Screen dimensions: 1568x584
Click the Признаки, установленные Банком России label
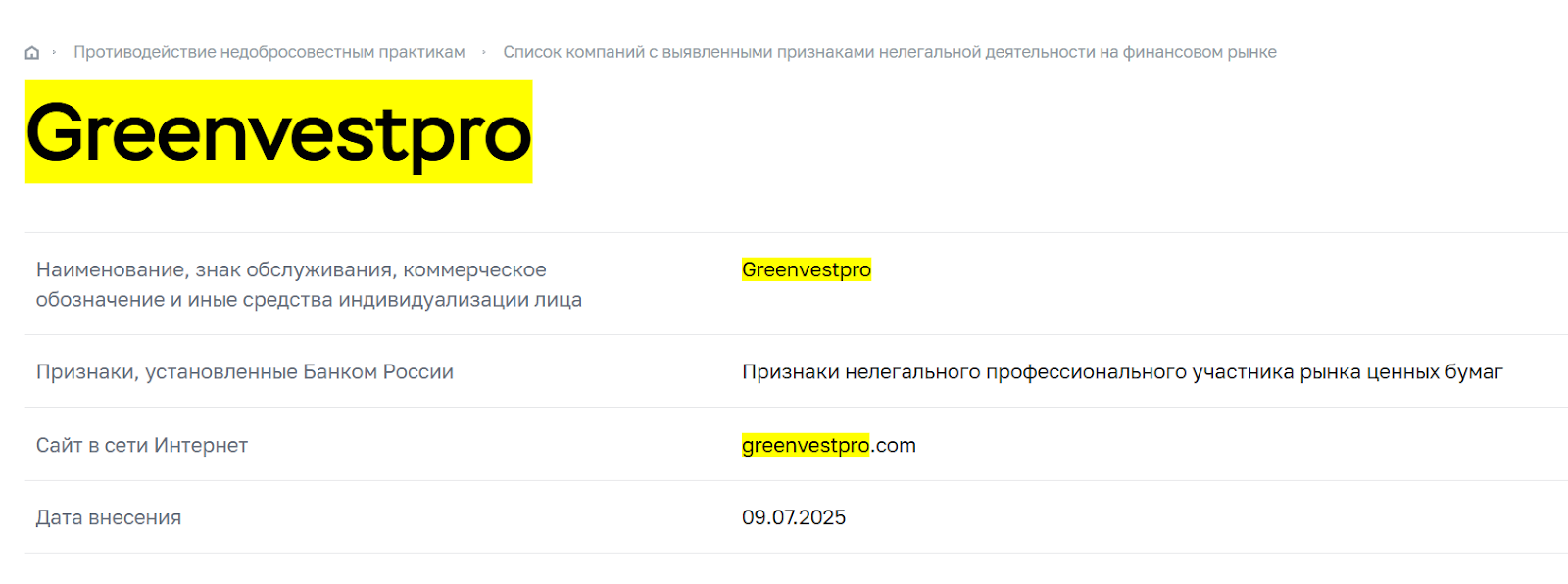[x=246, y=372]
